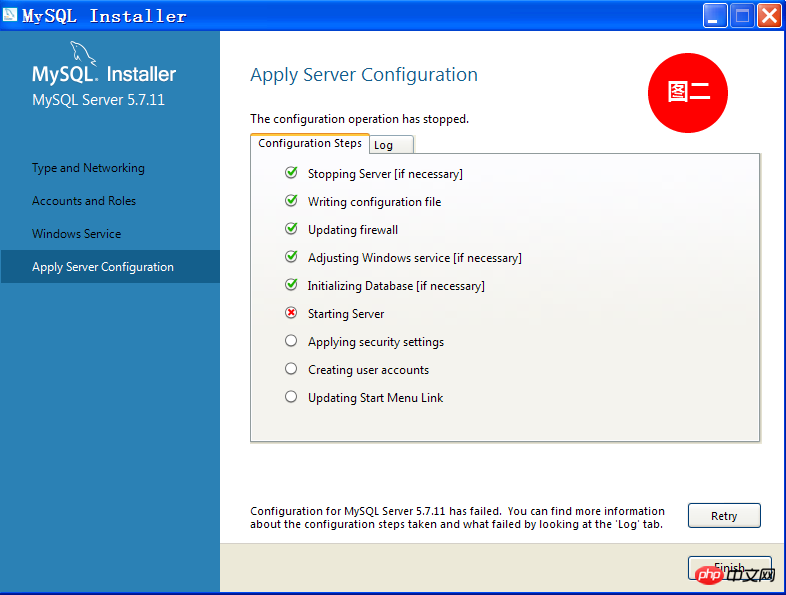Click the Finish button
The image size is (786, 595).
coord(729,567)
